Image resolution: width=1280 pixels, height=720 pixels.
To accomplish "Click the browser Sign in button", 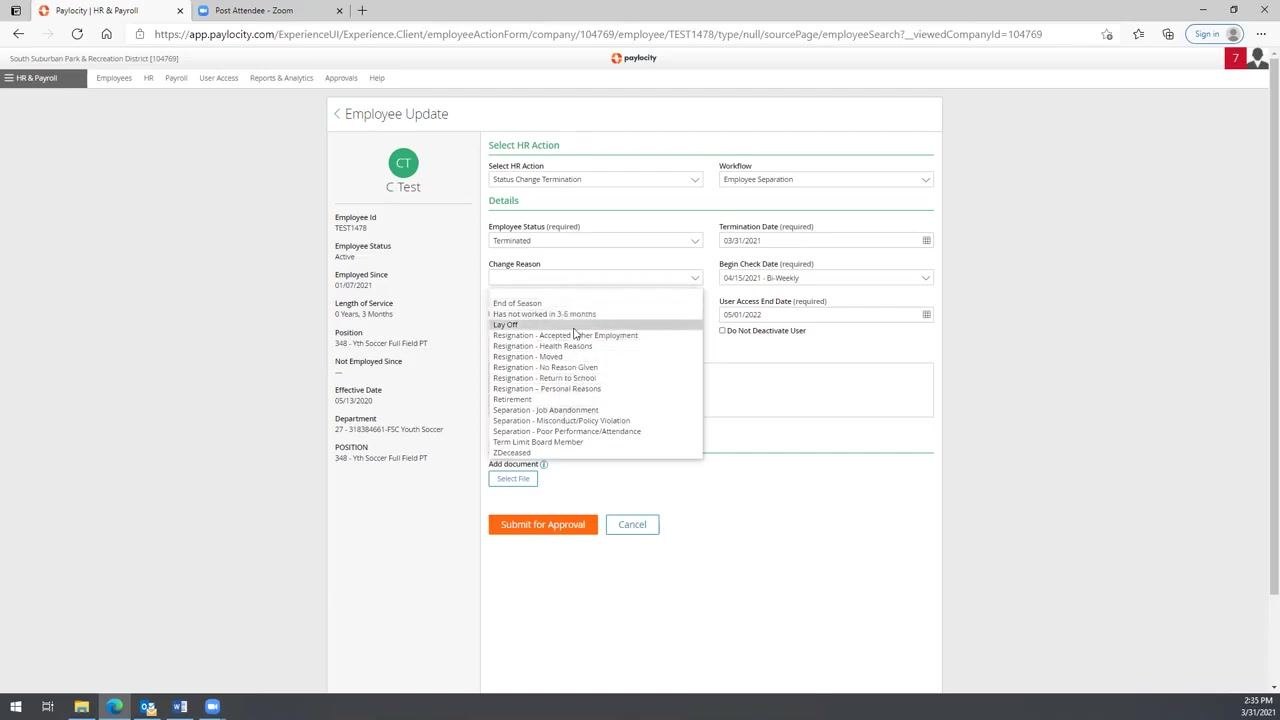I will [x=1214, y=34].
